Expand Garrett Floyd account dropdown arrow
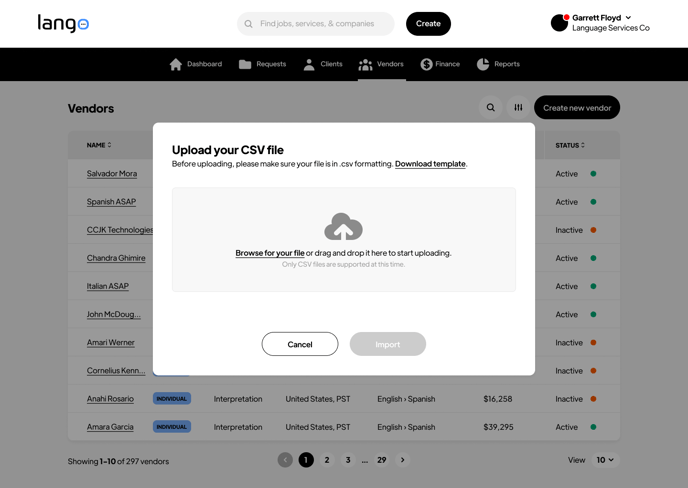Image resolution: width=688 pixels, height=488 pixels. click(x=628, y=18)
